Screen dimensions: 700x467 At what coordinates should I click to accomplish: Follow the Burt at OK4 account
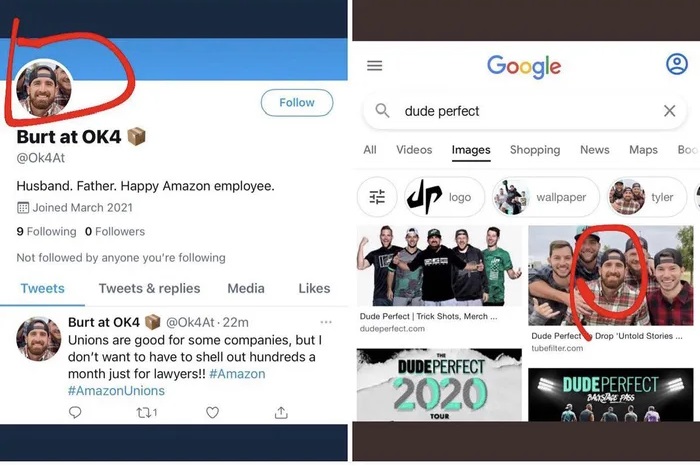click(x=296, y=102)
